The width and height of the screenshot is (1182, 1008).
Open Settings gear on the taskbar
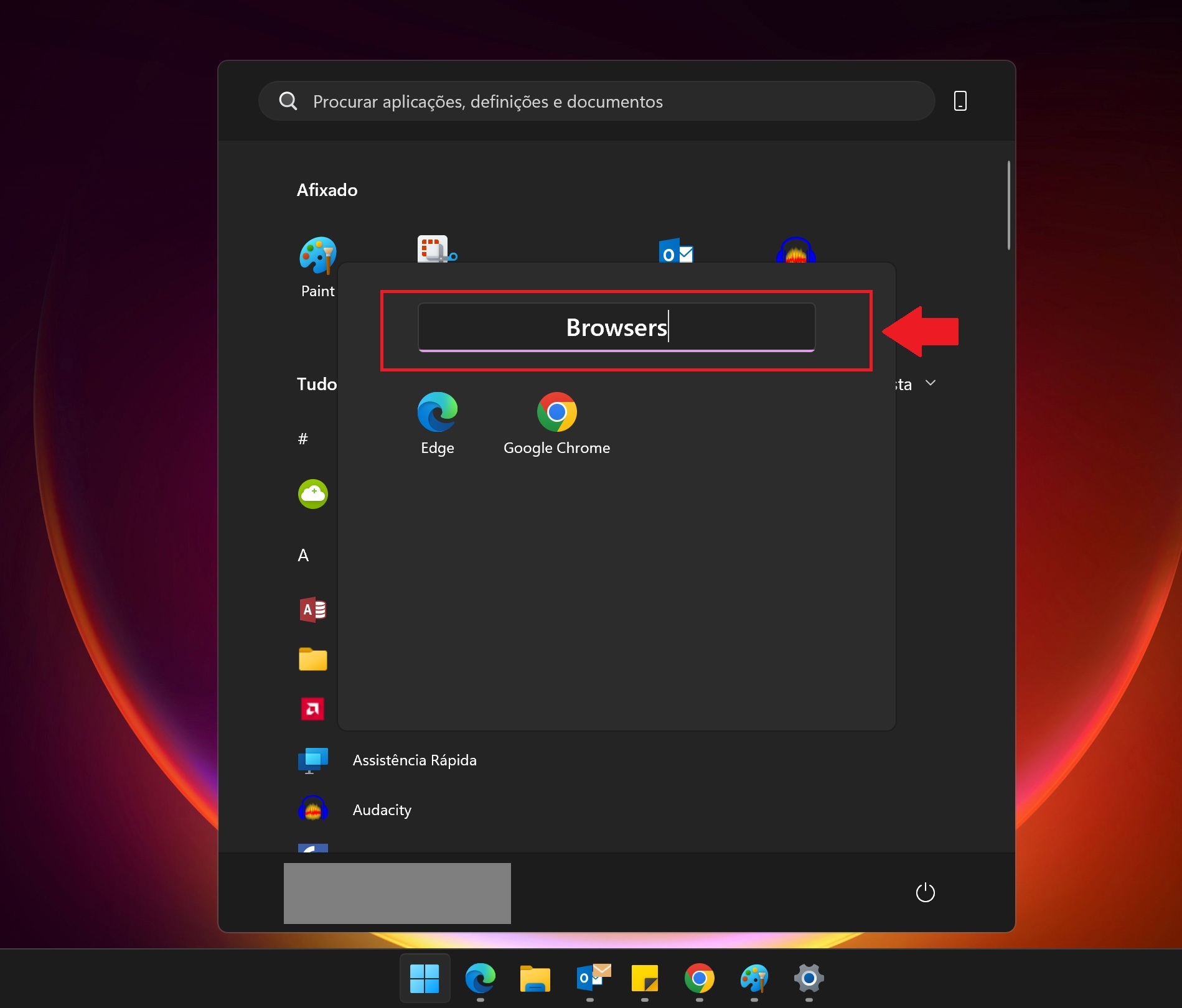point(809,979)
